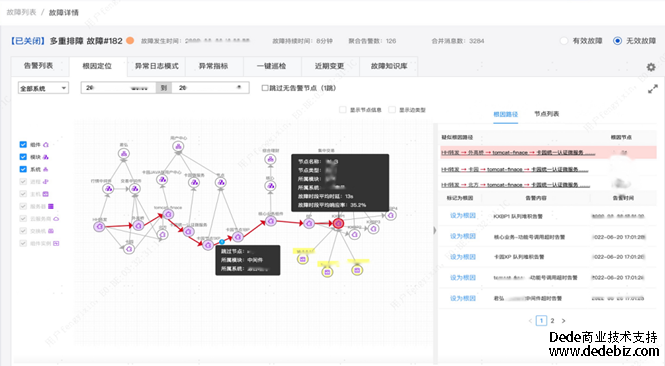Collapse the right root-cause panel
665x366 pixels.
pyautogui.click(x=434, y=230)
